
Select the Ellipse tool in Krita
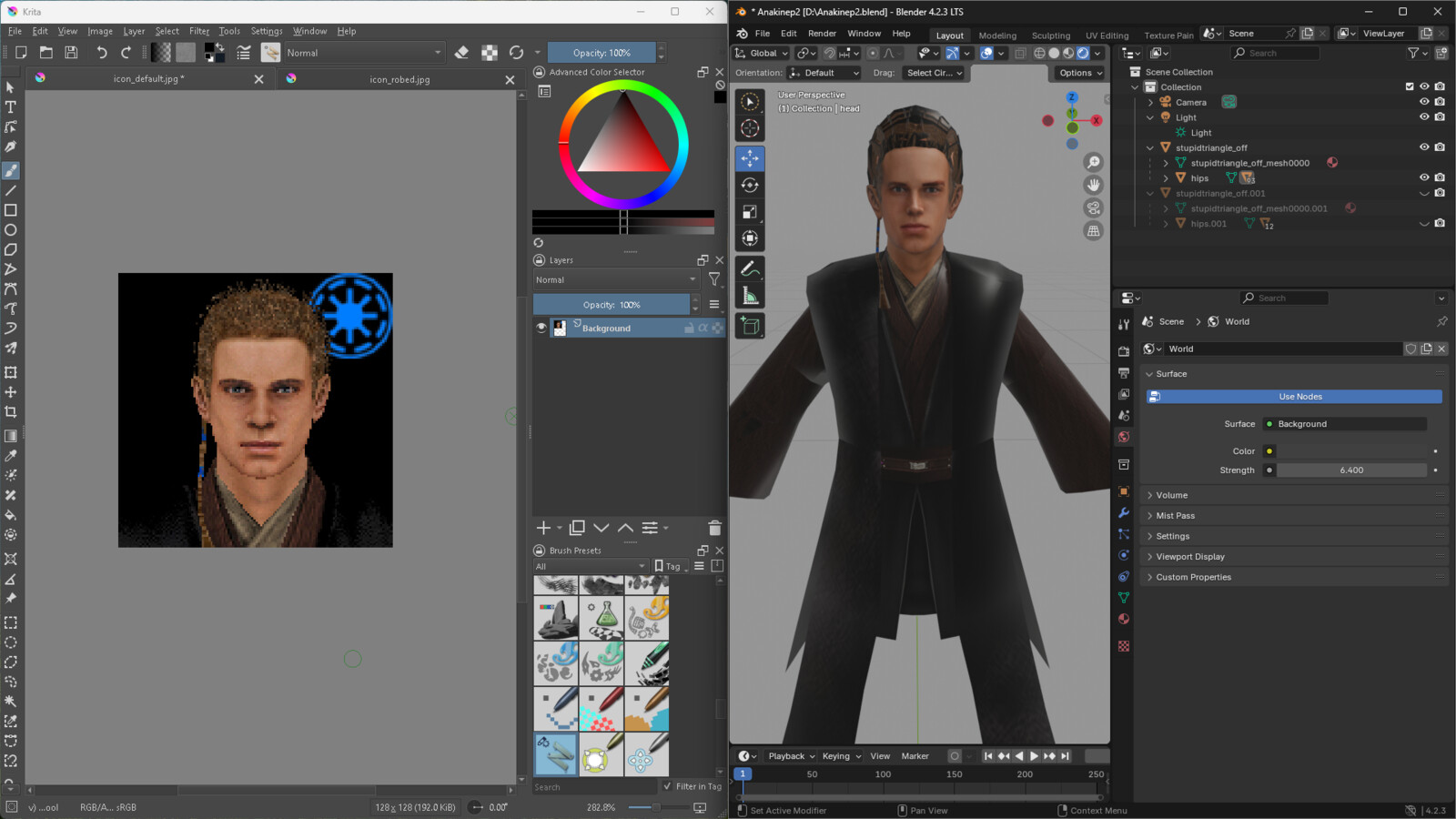coord(11,230)
